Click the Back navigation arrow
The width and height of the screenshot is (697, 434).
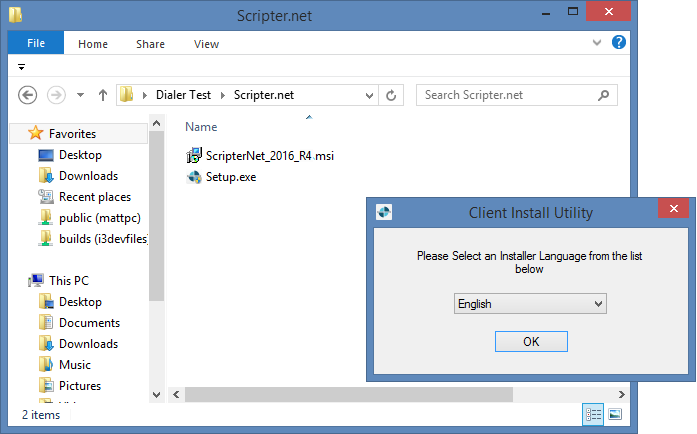pyautogui.click(x=28, y=95)
